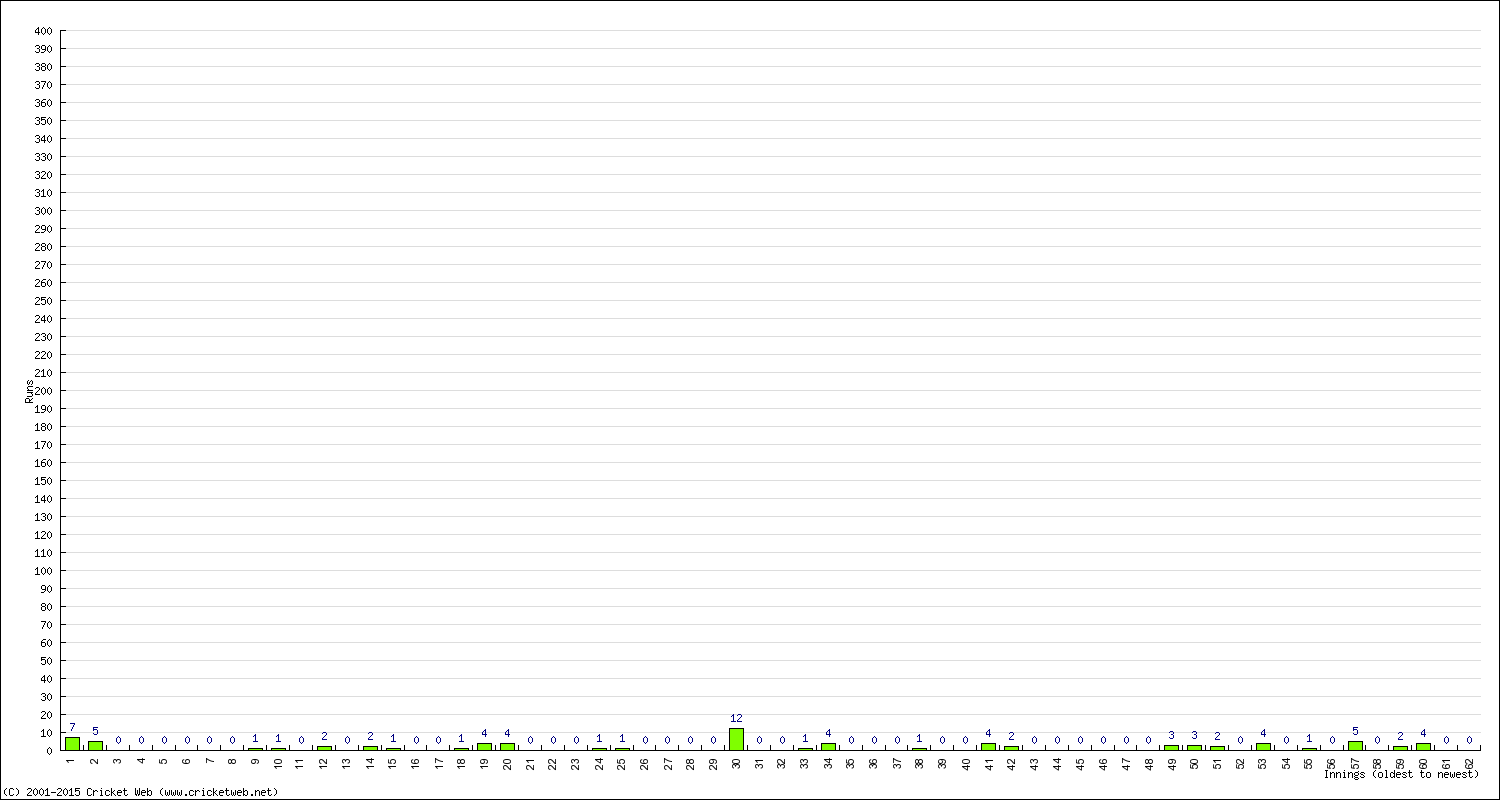Viewport: 1500px width, 800px height.
Task: Click the 100 label on the y-axis
Action: coord(42,571)
